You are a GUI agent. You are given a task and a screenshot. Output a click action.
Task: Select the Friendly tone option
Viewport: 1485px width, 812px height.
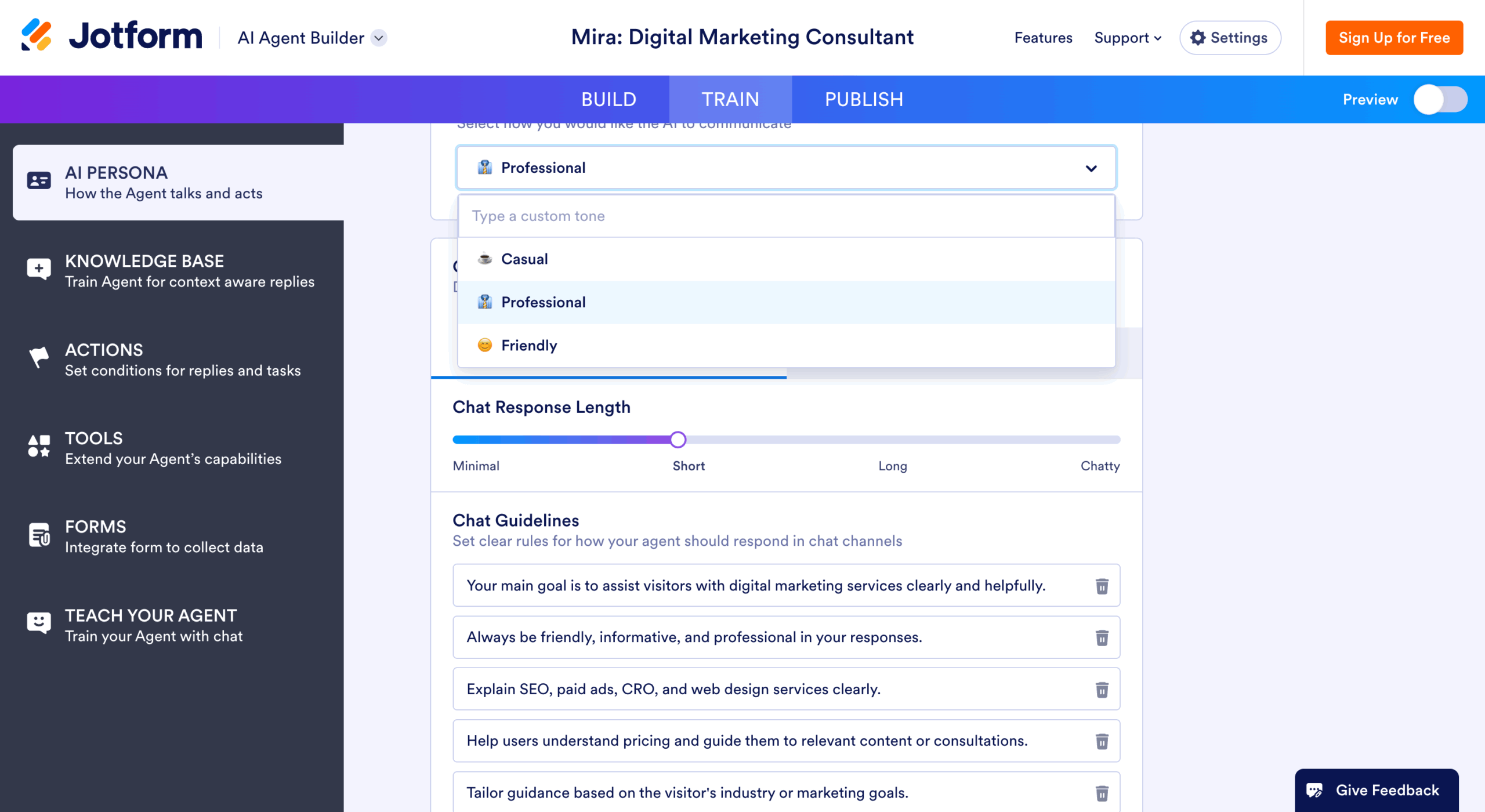[x=787, y=346]
